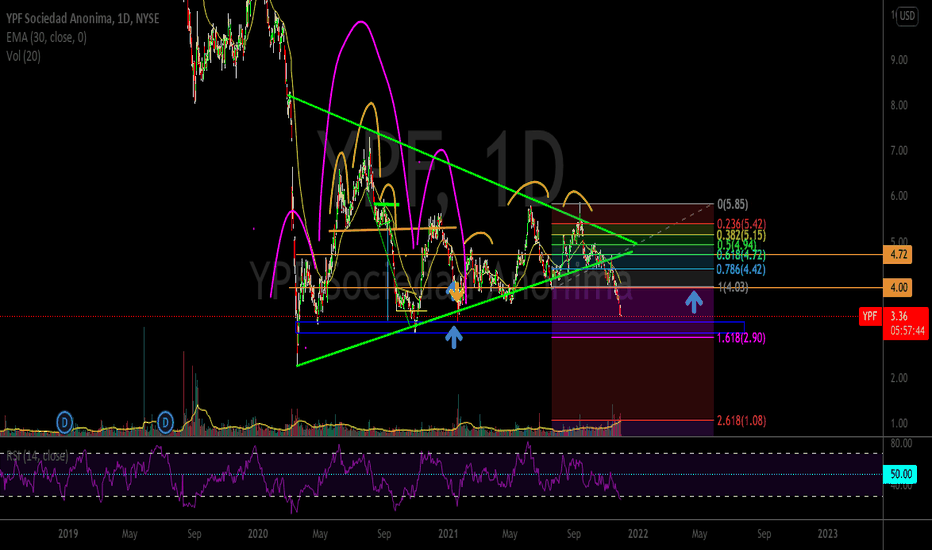
Task: Click the 4.00 orange price tag
Action: pos(898,288)
